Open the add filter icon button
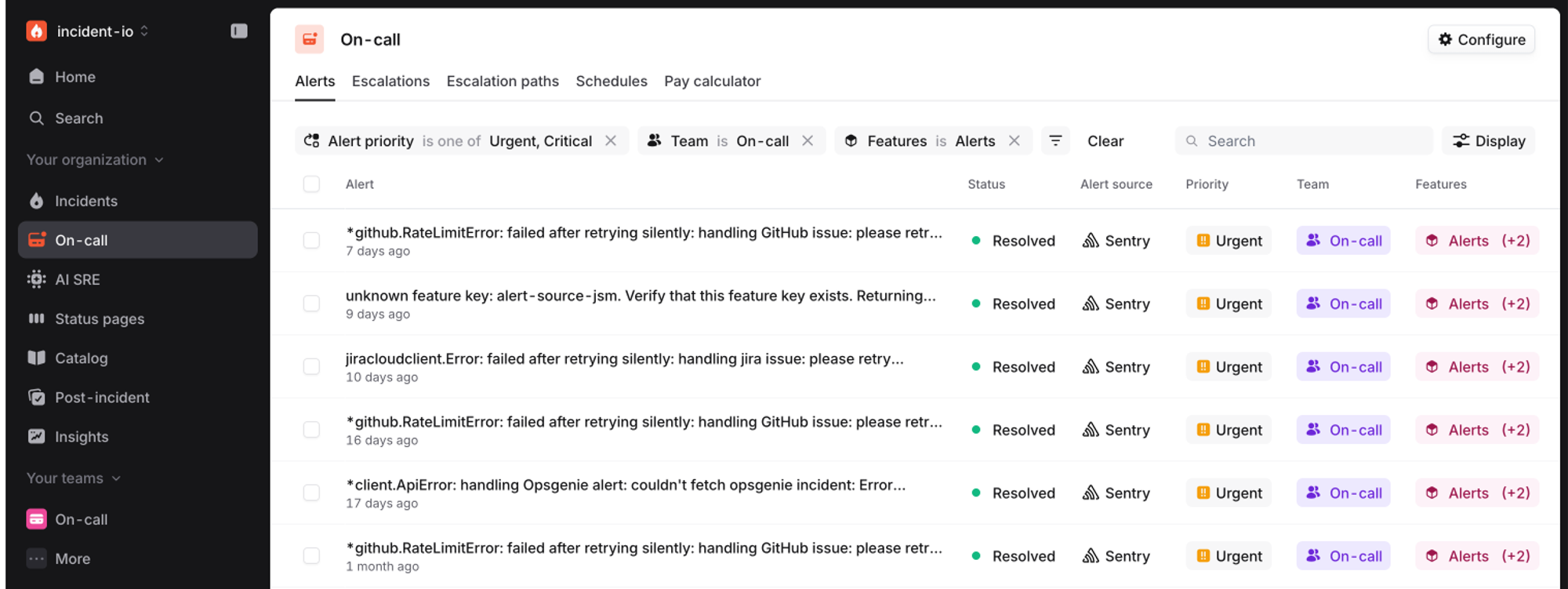The image size is (1568, 589). tap(1055, 140)
